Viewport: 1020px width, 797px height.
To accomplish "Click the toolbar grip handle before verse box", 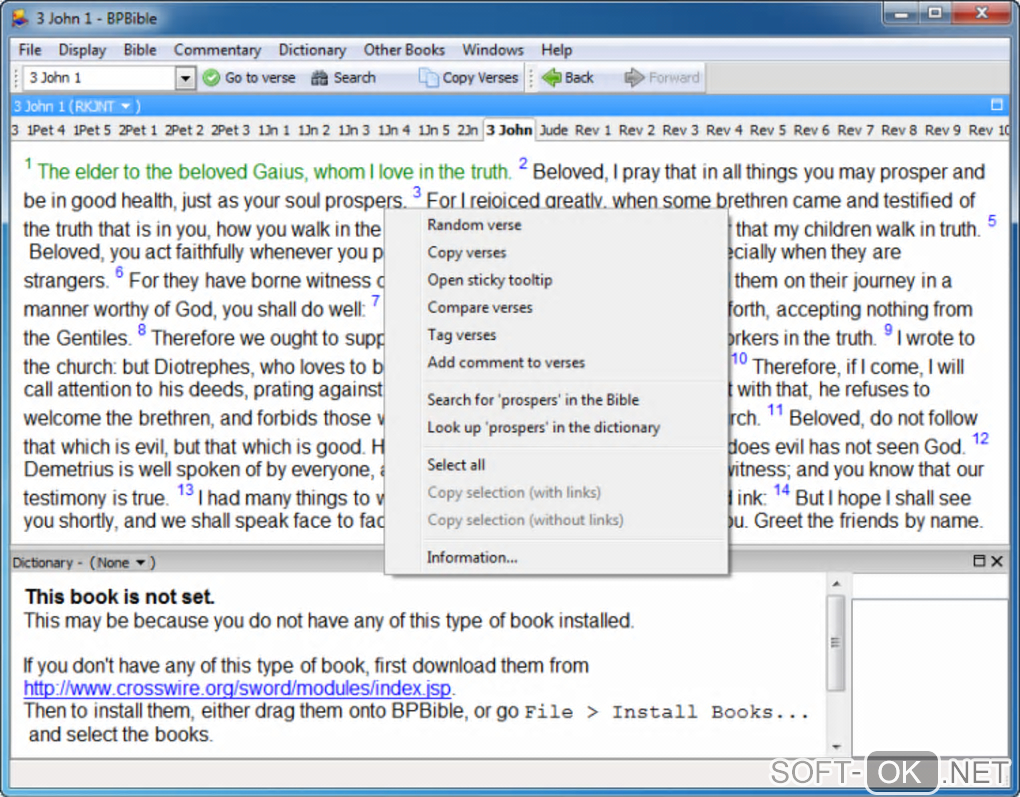I will (16, 78).
